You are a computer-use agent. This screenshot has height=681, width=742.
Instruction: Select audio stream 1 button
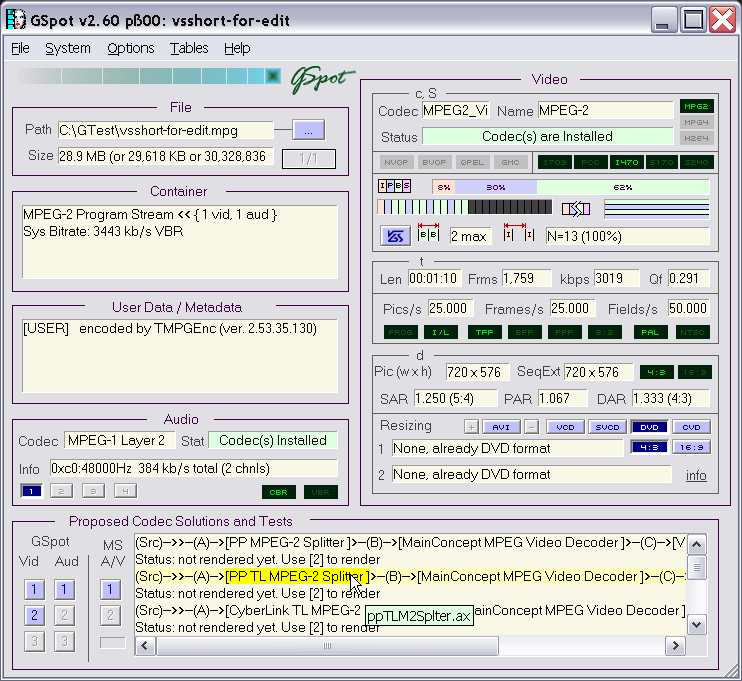31,491
